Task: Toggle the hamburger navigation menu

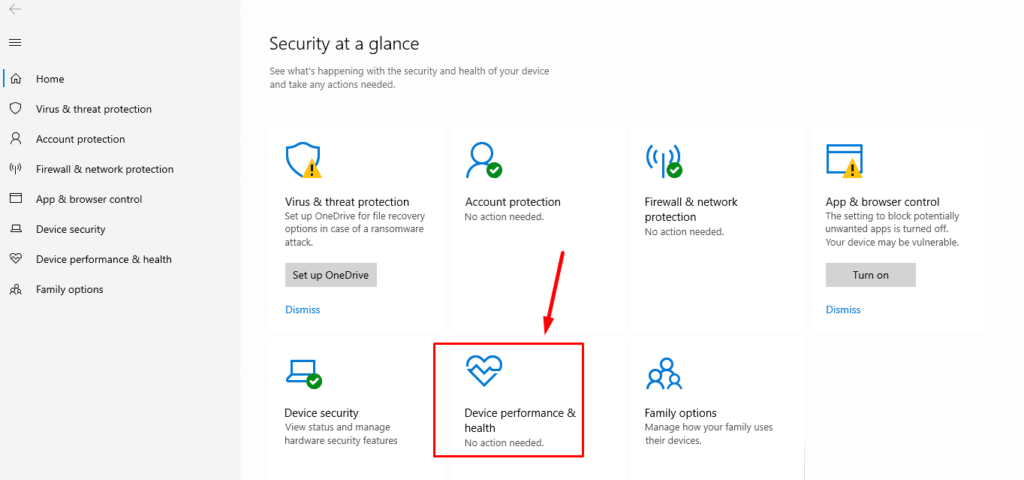Action: (15, 42)
